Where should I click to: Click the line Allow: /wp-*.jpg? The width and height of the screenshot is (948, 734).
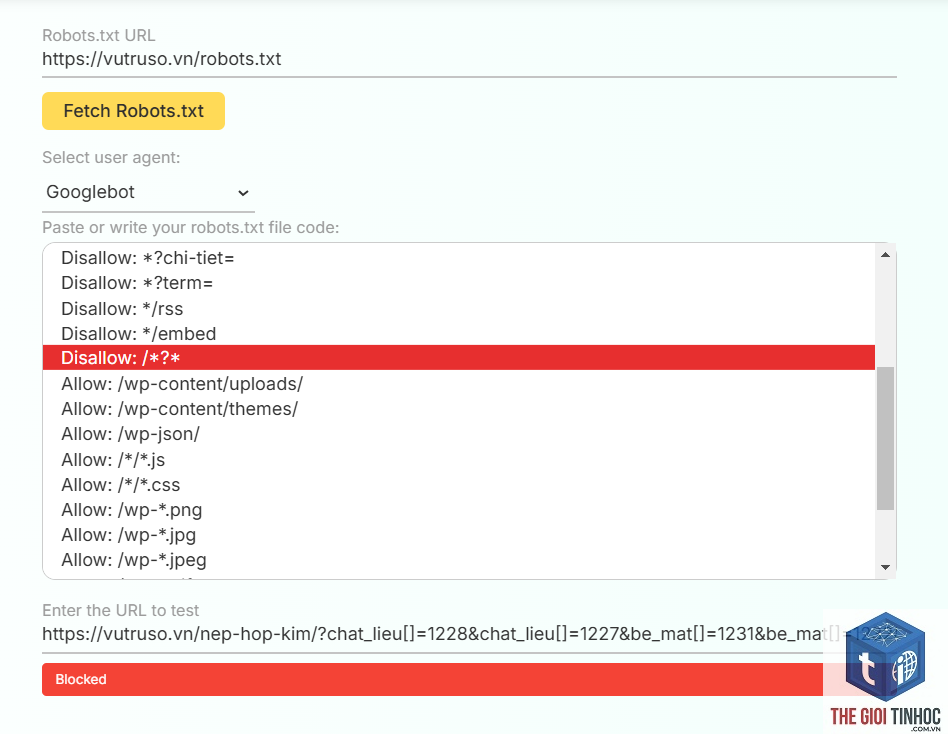[129, 535]
